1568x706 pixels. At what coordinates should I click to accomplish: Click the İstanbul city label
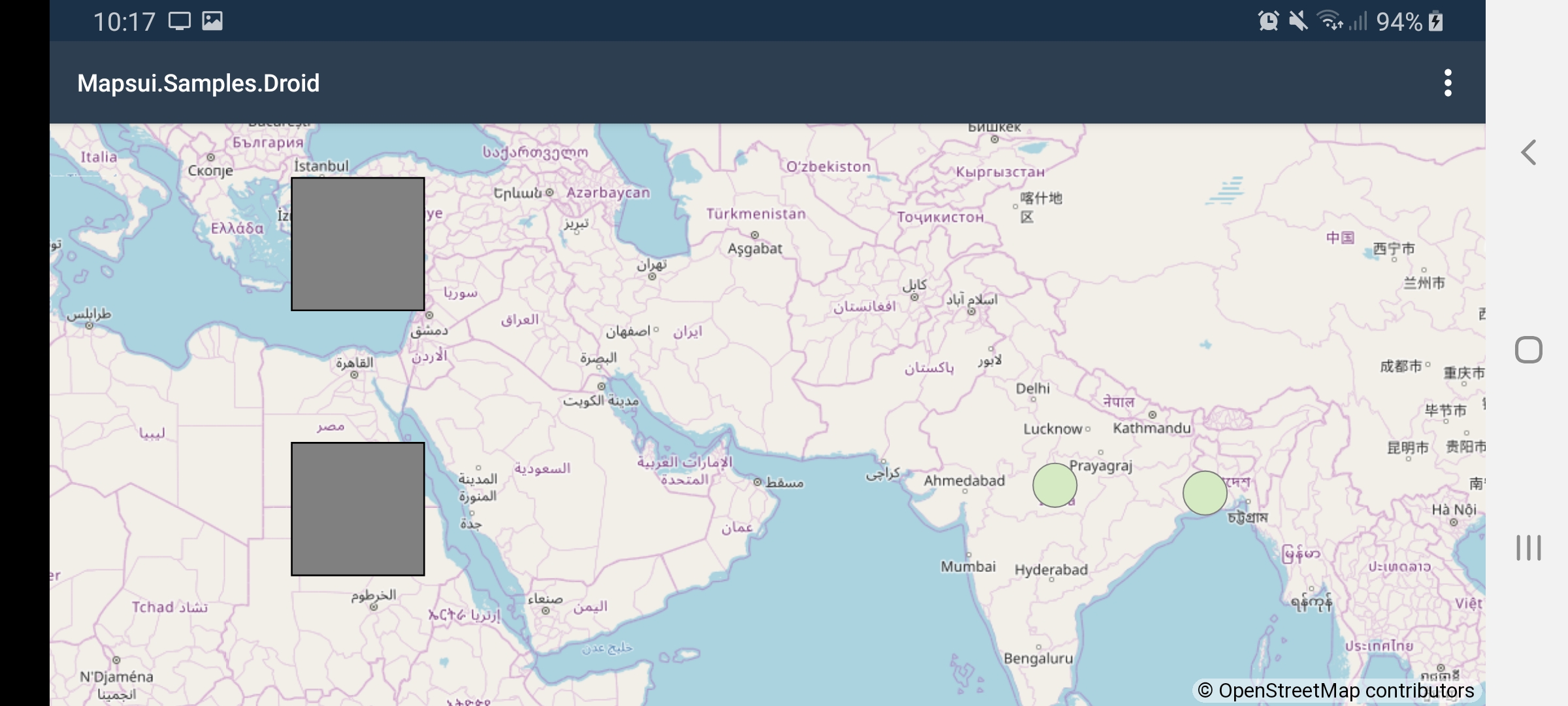click(x=321, y=166)
